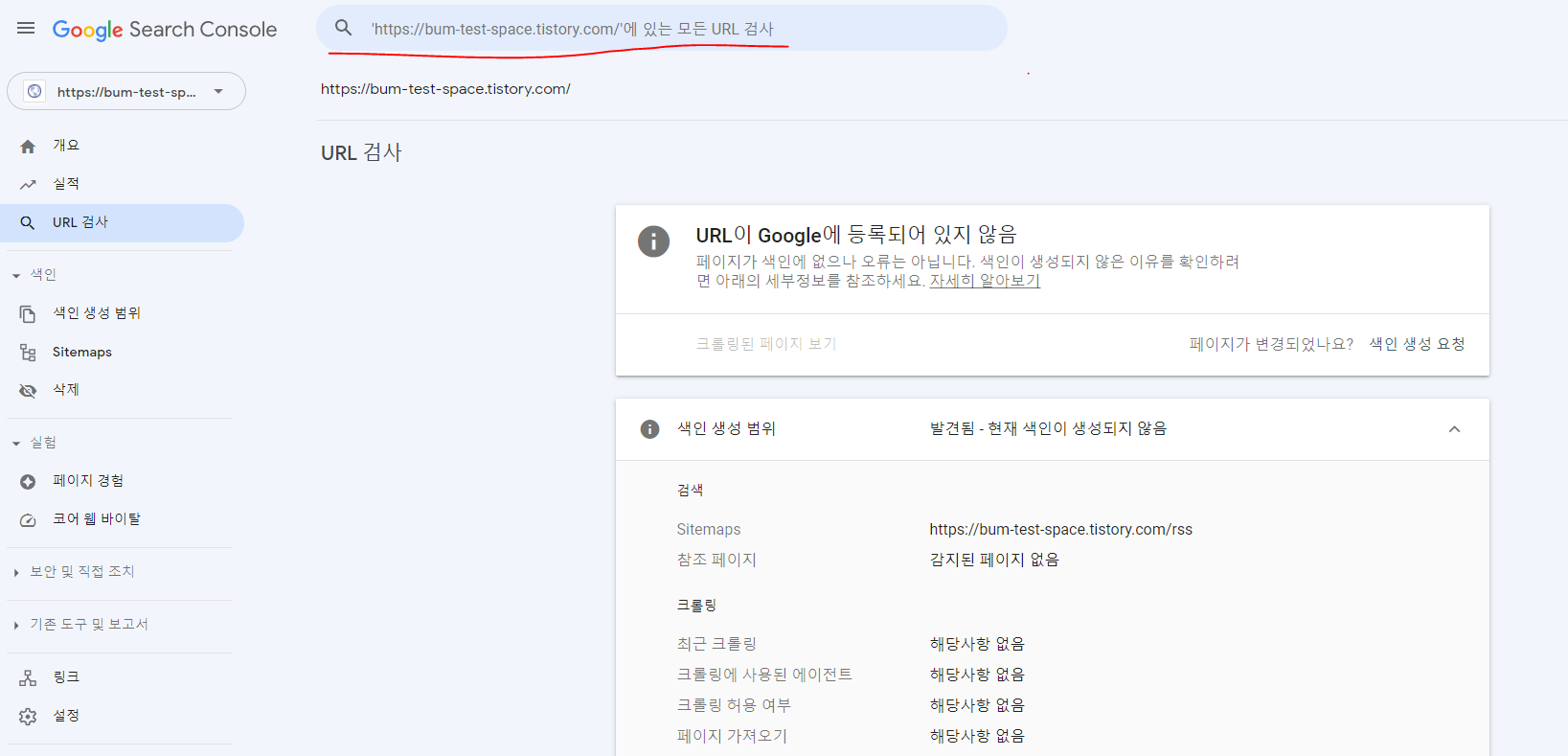Click '페이지가 변경되었나요?' text

point(1271,344)
